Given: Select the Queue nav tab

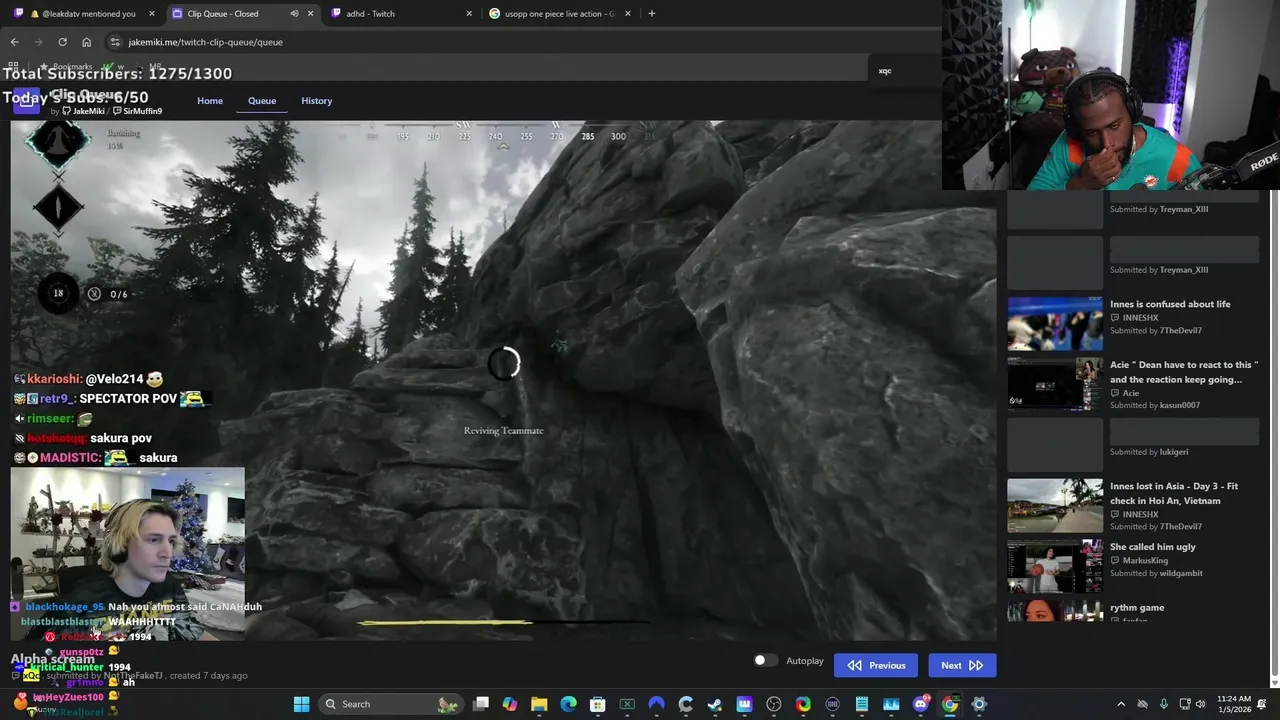Looking at the screenshot, I should [262, 101].
